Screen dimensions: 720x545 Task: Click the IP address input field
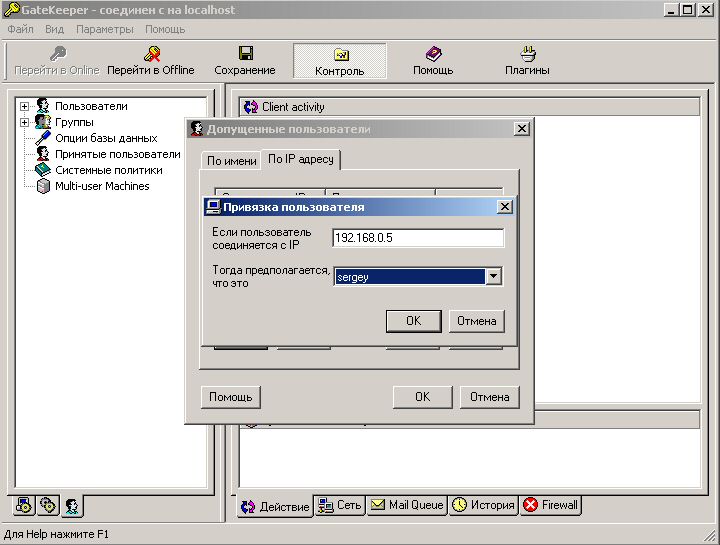click(418, 238)
